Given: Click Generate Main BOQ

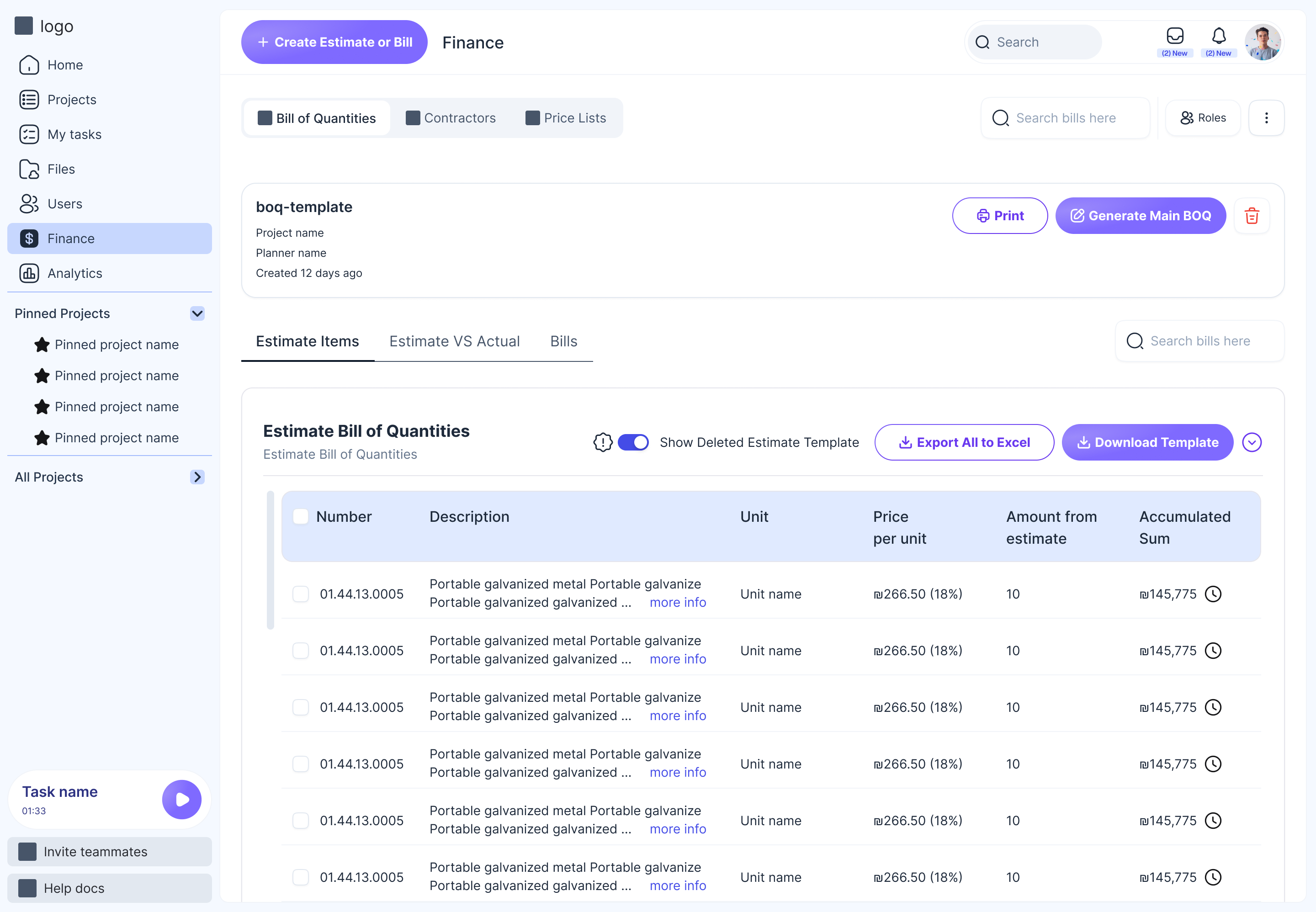Looking at the screenshot, I should click(1140, 216).
